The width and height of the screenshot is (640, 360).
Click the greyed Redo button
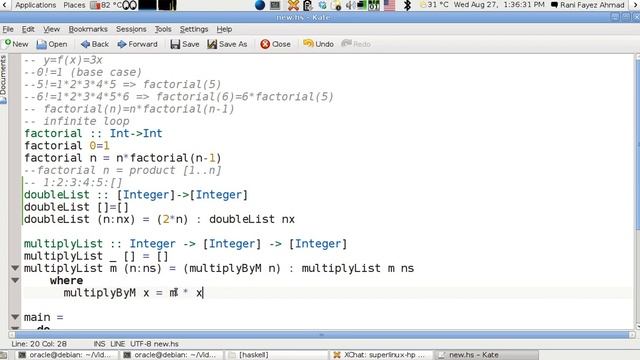point(356,44)
